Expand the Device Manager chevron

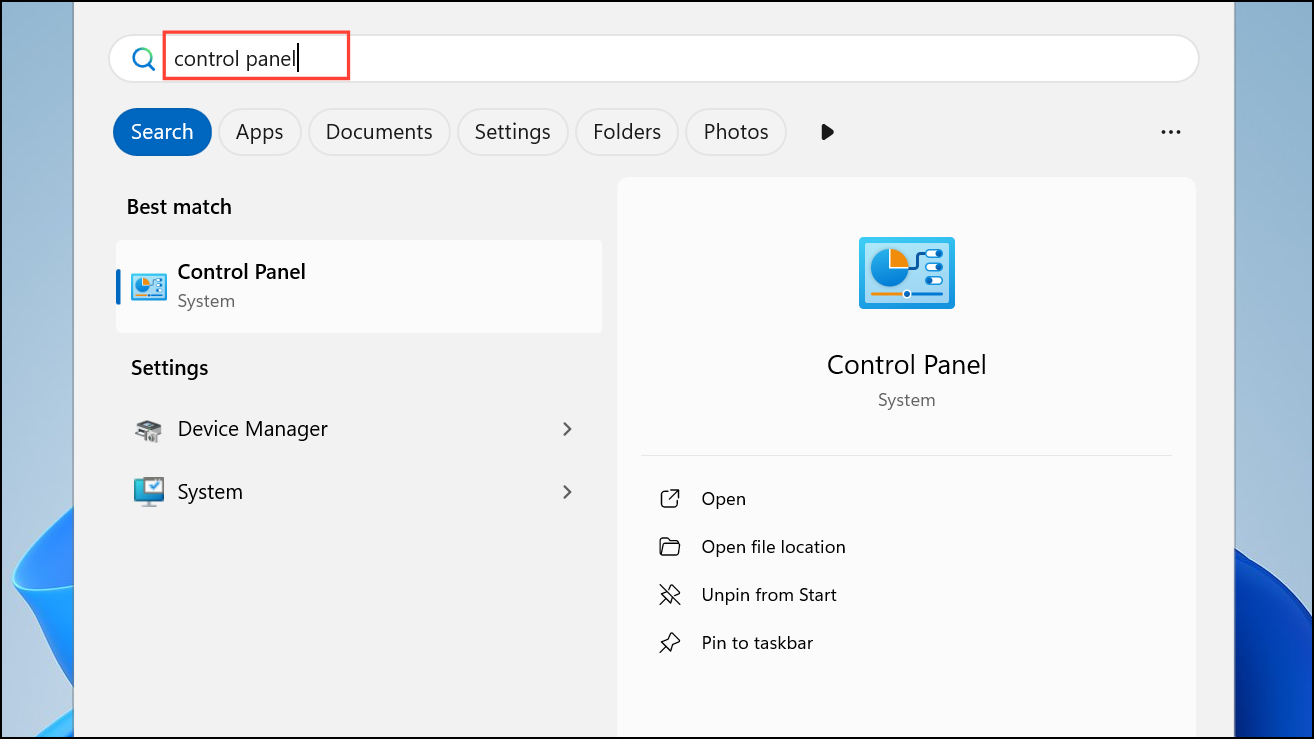click(x=567, y=429)
